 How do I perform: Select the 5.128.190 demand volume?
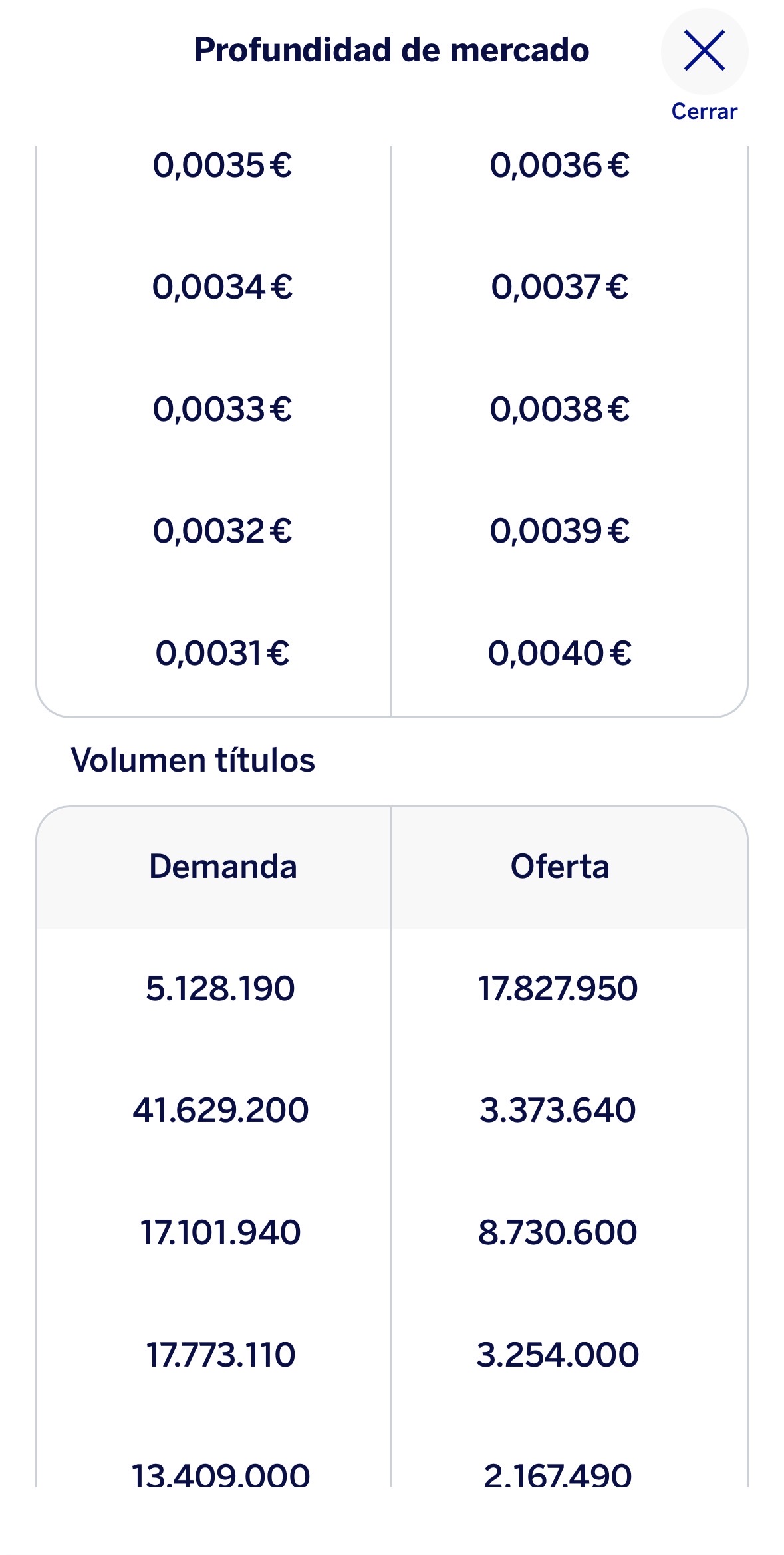click(220, 988)
